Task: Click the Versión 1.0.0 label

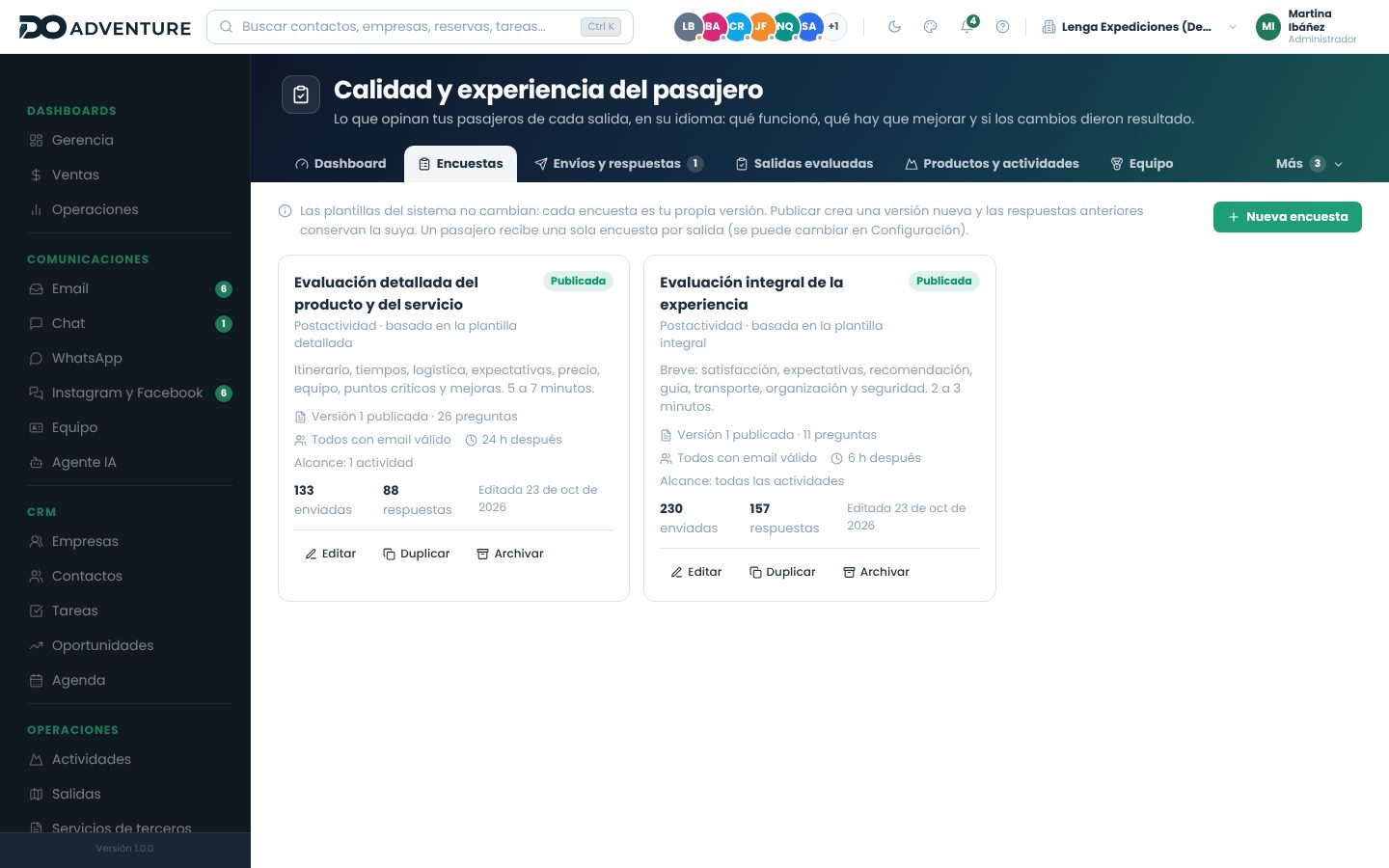Action: pyautogui.click(x=124, y=849)
